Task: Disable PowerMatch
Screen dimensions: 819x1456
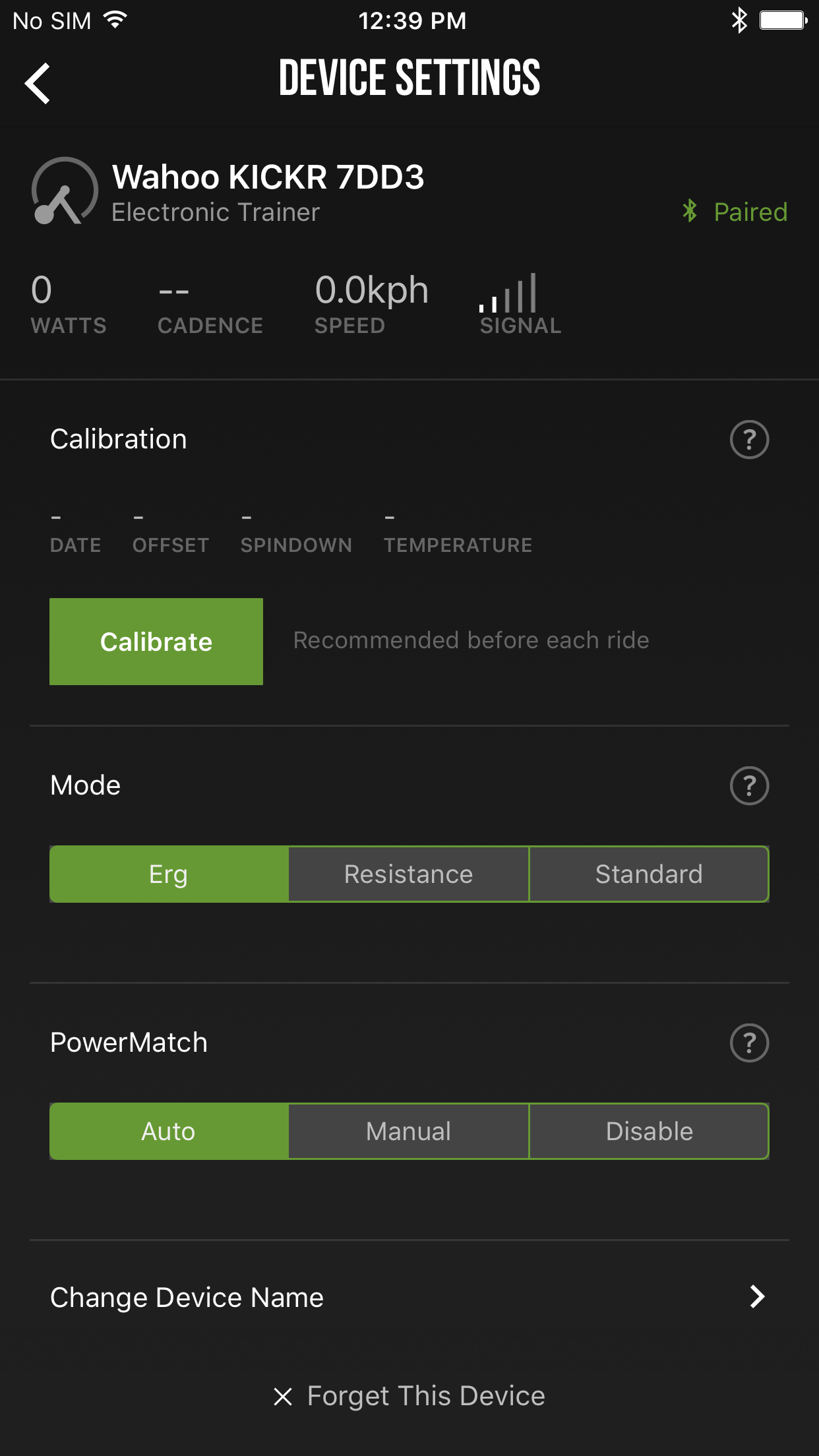Action: point(649,1132)
